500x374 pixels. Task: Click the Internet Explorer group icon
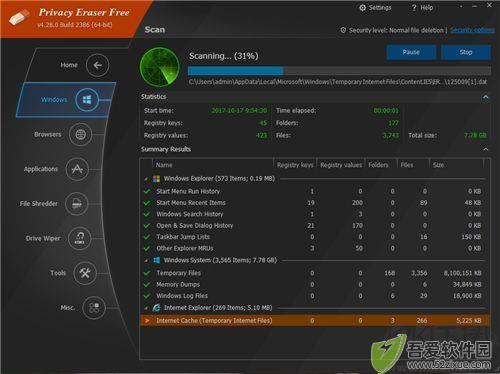coord(156,308)
